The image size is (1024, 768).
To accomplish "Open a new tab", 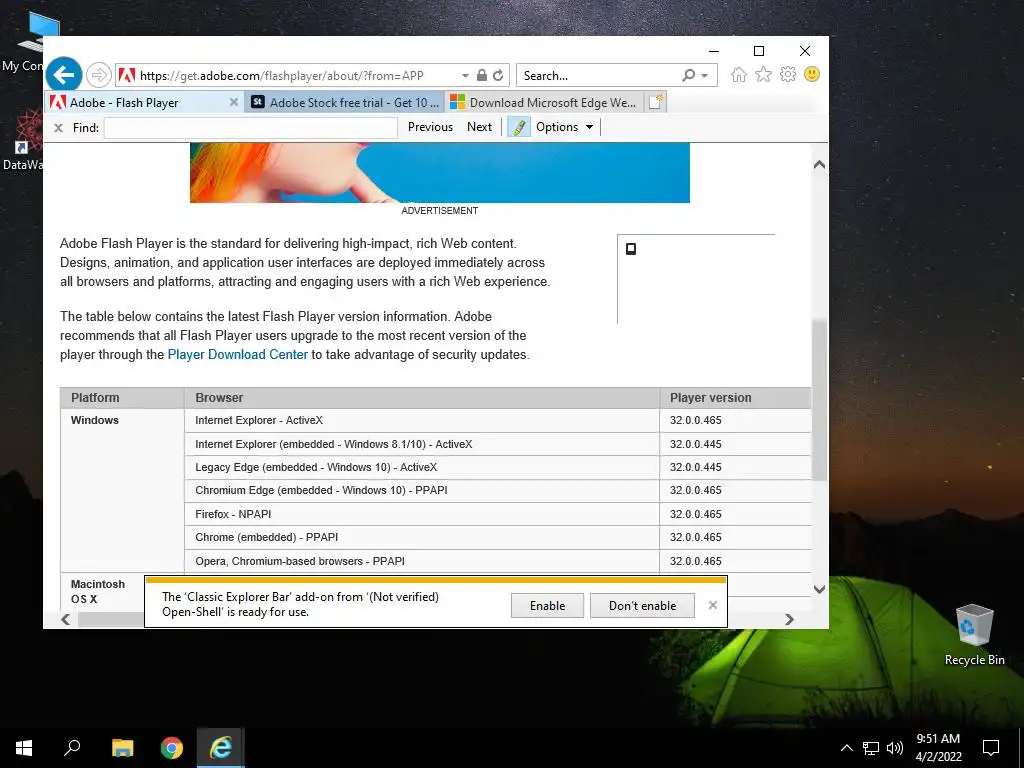I will [x=655, y=102].
